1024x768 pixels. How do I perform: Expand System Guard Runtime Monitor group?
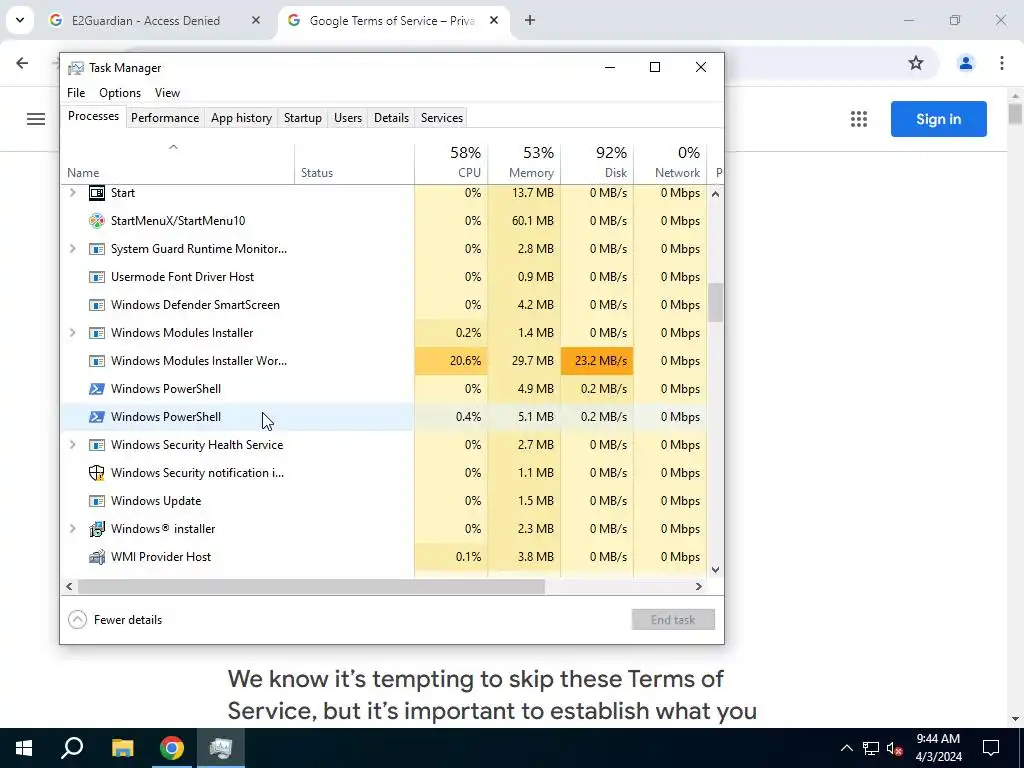72,249
